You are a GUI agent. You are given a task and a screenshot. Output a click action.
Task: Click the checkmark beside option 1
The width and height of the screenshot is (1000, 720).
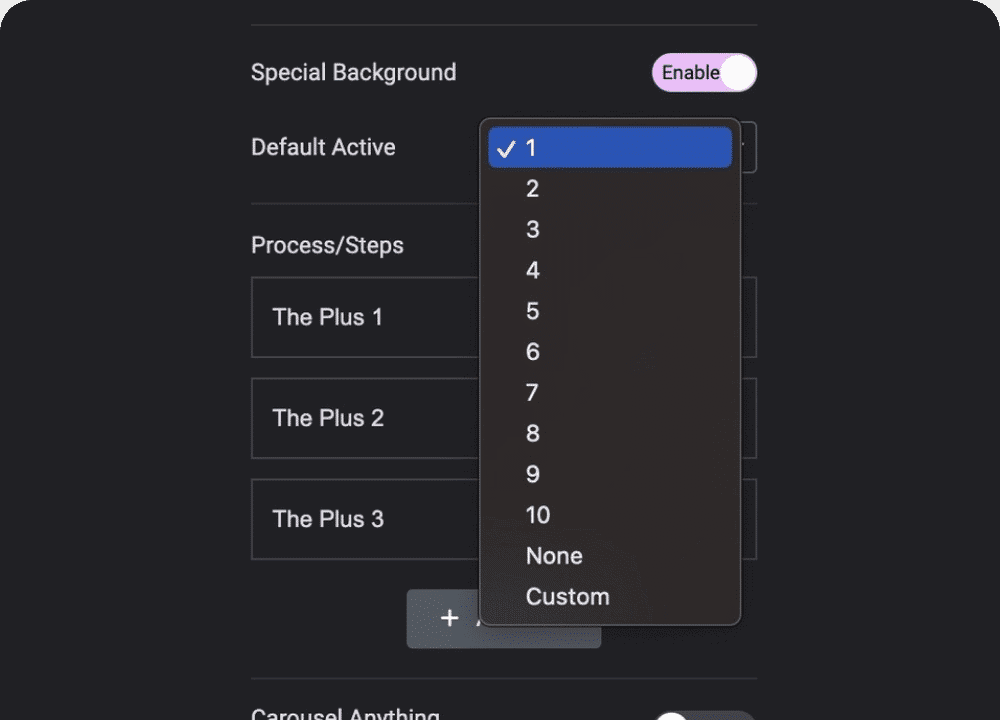507,149
